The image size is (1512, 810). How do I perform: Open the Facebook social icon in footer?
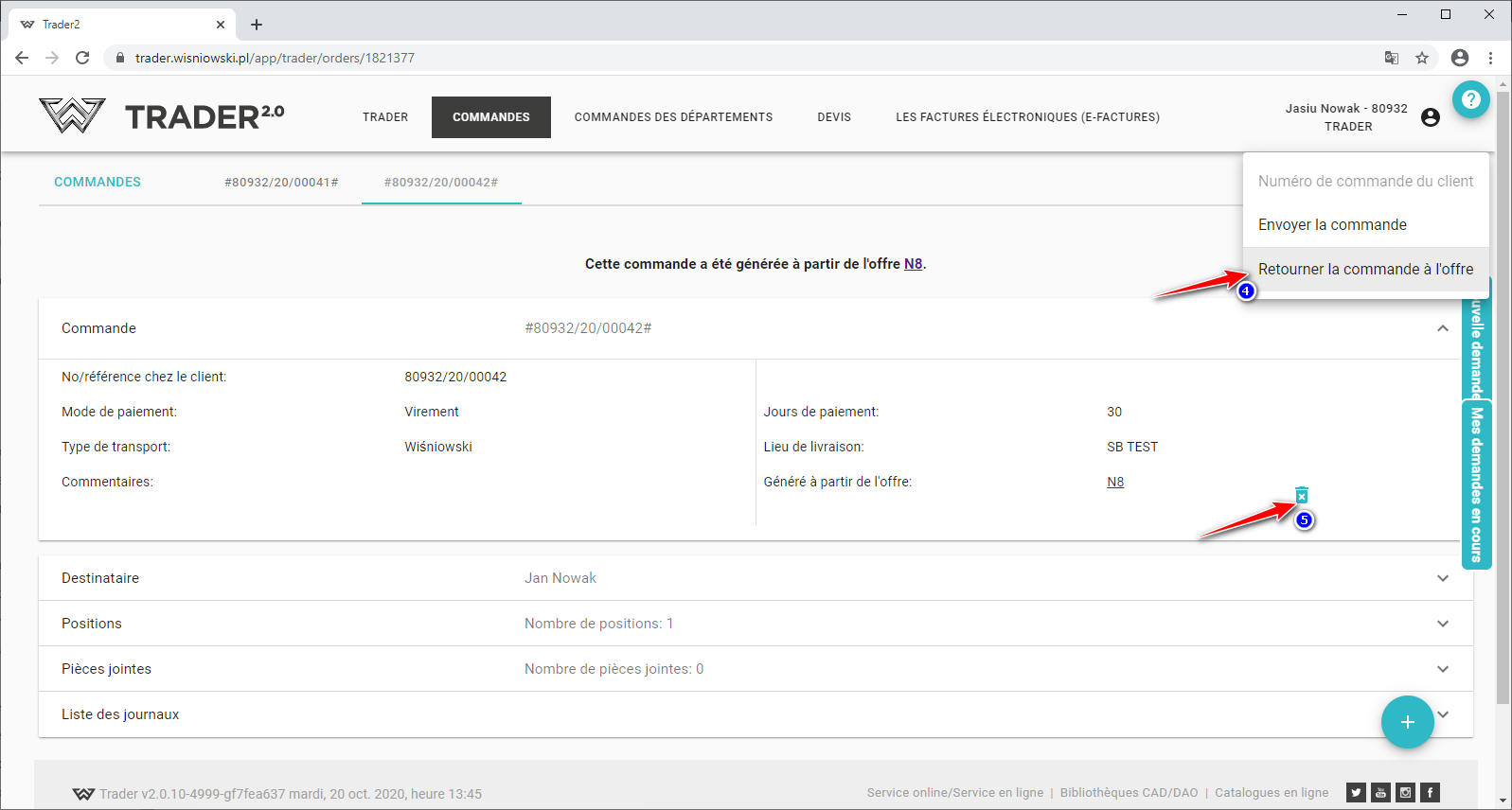[x=1430, y=793]
